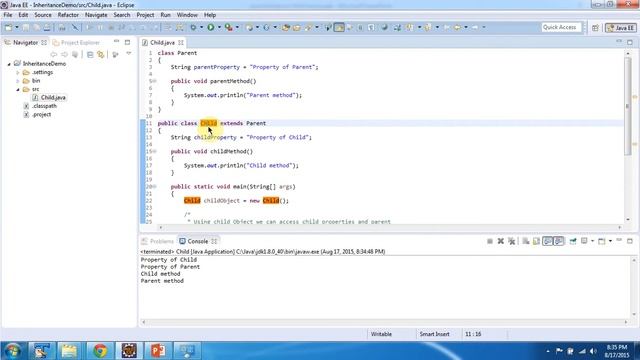Click the editor horizontal scrollbar
640x360 pixels.
pyautogui.click(x=390, y=227)
